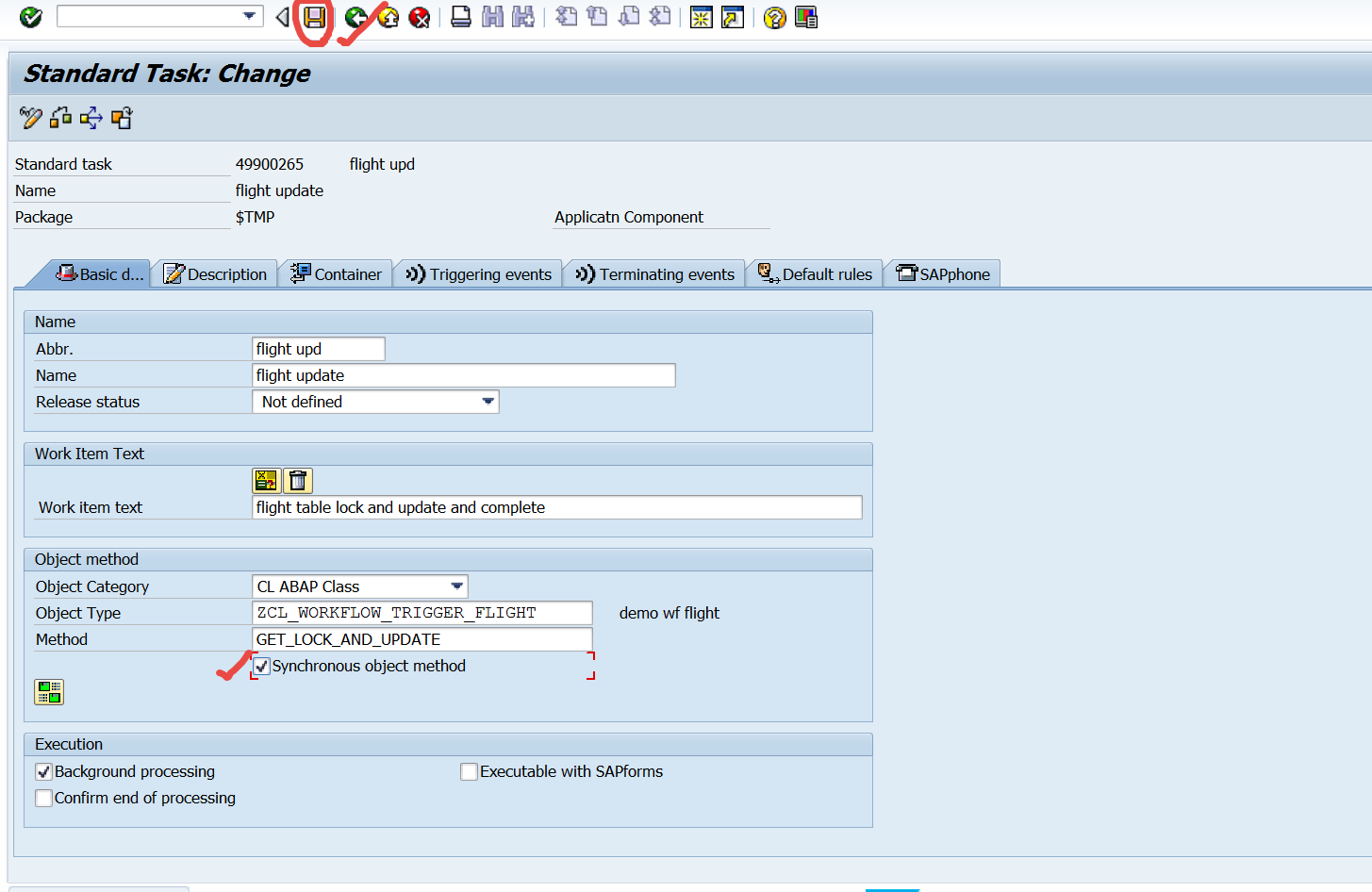Create a new SAP session with the window icon

(x=701, y=17)
